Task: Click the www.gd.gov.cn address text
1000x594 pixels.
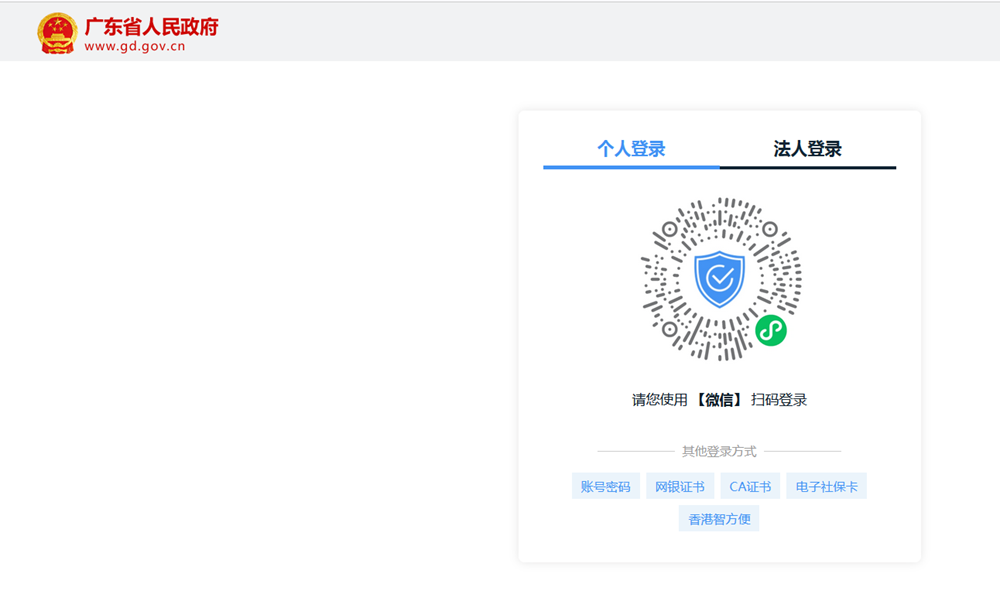Action: click(x=135, y=46)
